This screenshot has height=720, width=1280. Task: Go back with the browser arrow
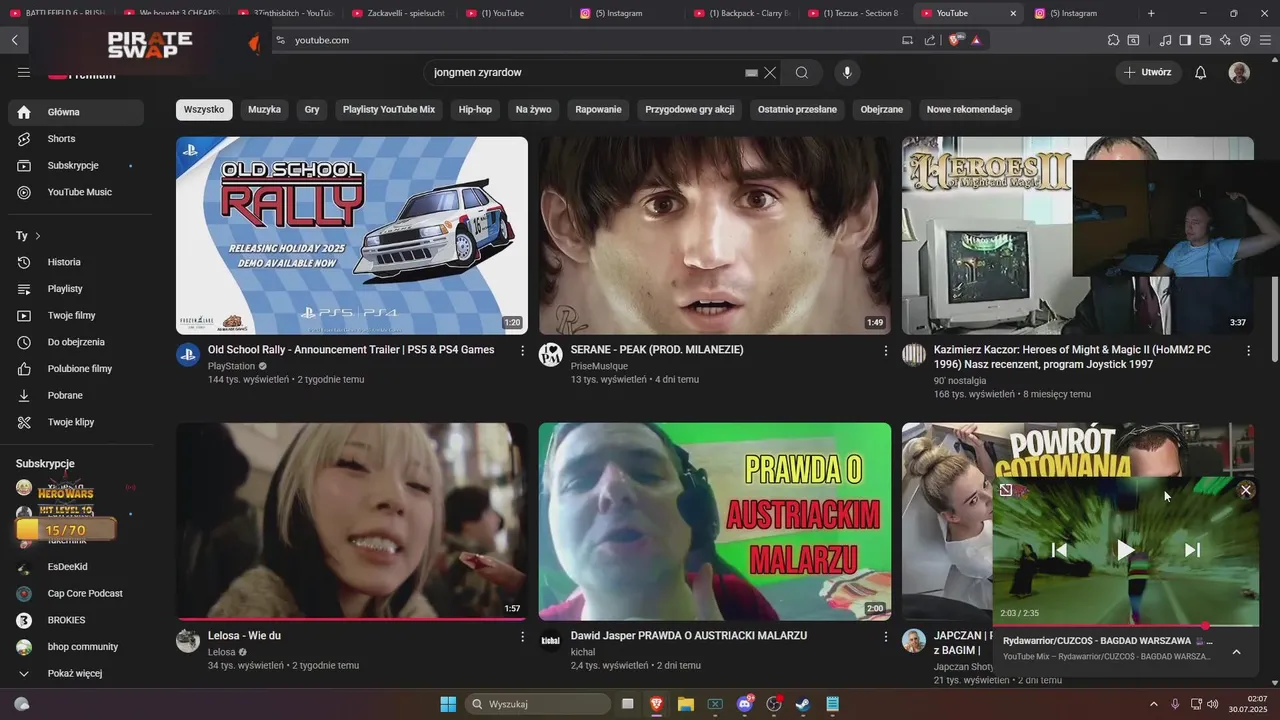[14, 40]
